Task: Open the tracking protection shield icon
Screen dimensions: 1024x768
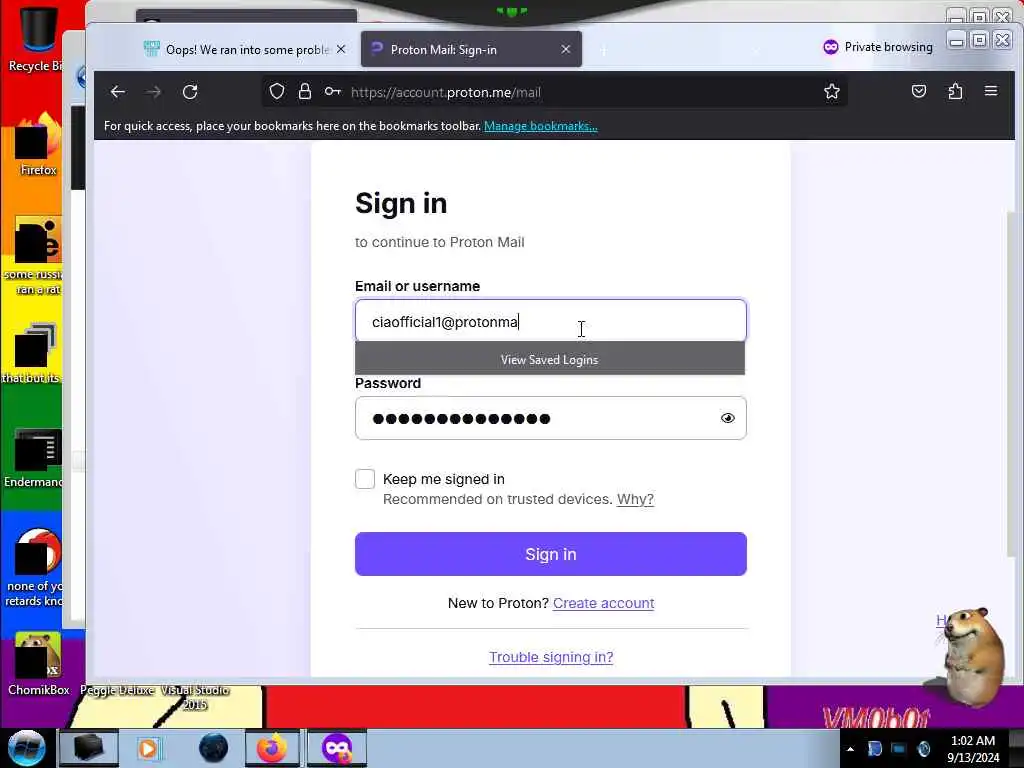Action: pyautogui.click(x=277, y=91)
